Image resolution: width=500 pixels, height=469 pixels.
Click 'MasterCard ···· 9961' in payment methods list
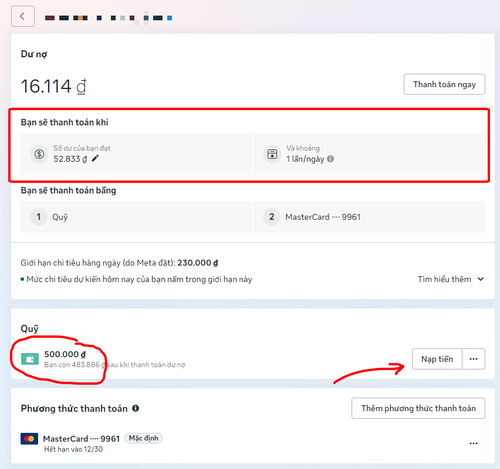pos(81,439)
